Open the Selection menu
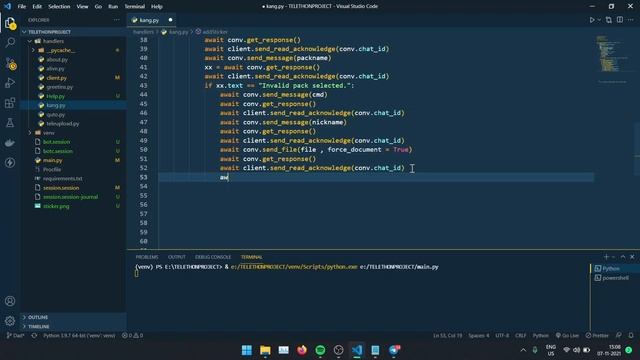This screenshot has height=360, width=640. pos(59,7)
